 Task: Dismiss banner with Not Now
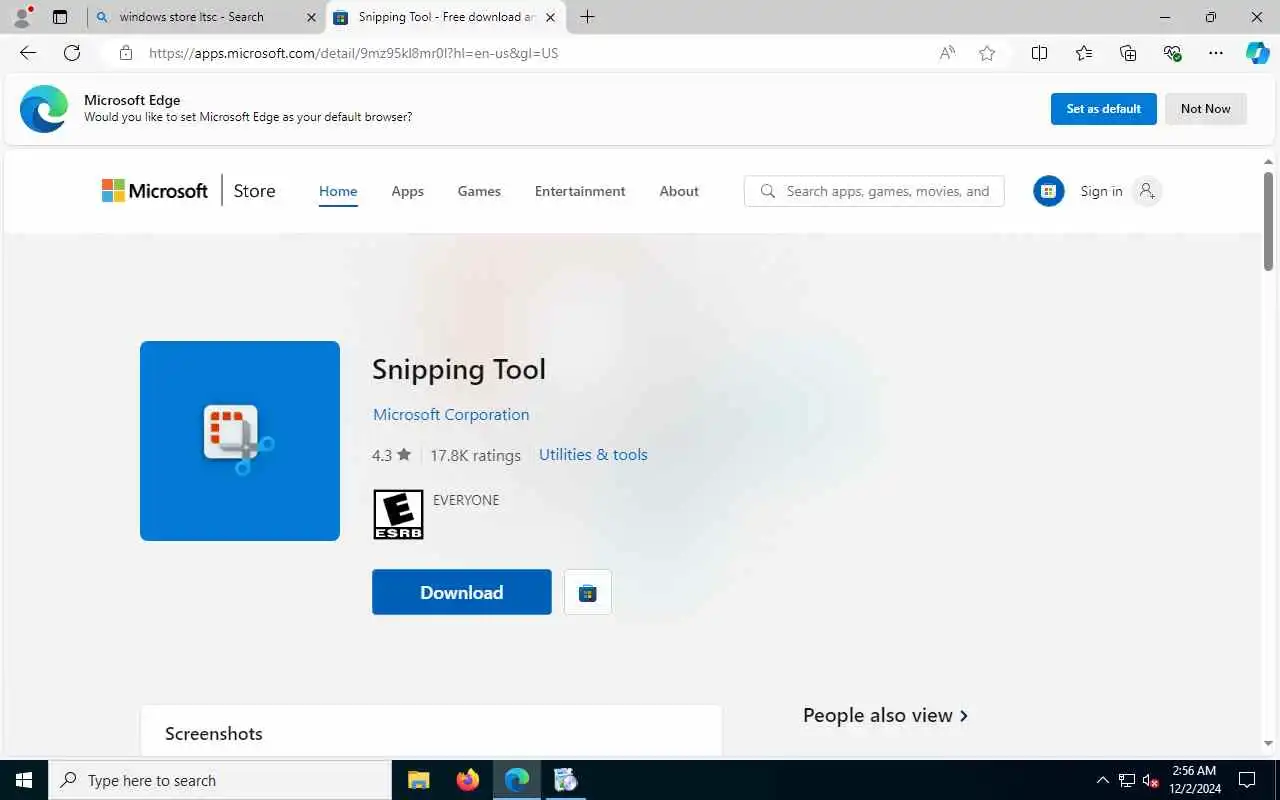(1206, 109)
